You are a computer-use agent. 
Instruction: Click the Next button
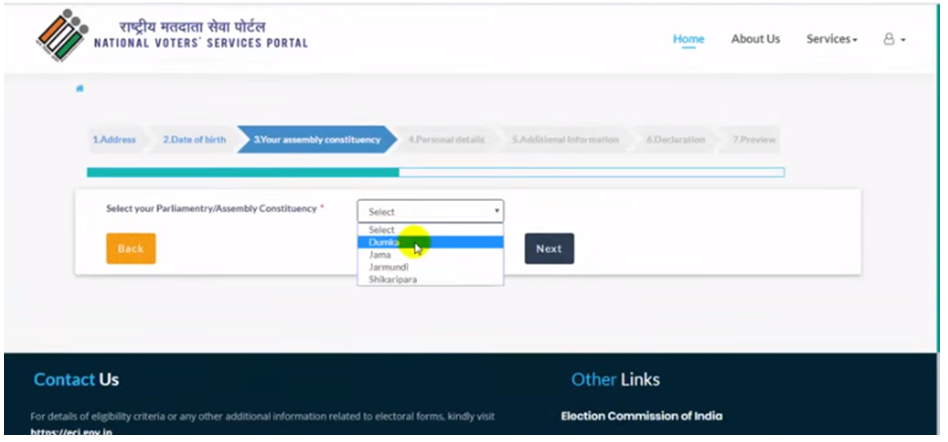(549, 249)
